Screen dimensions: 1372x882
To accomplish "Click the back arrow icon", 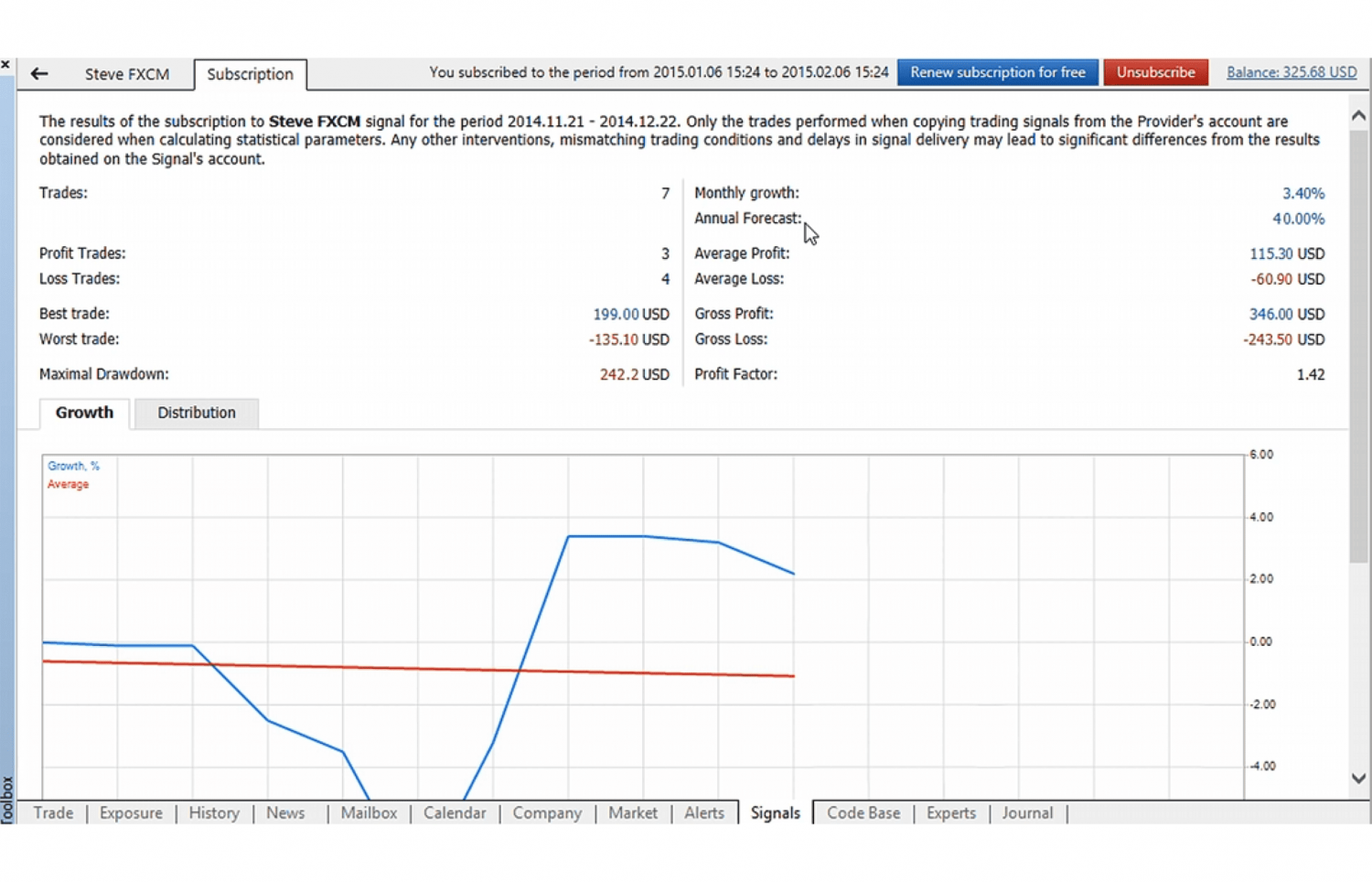I will pos(38,74).
